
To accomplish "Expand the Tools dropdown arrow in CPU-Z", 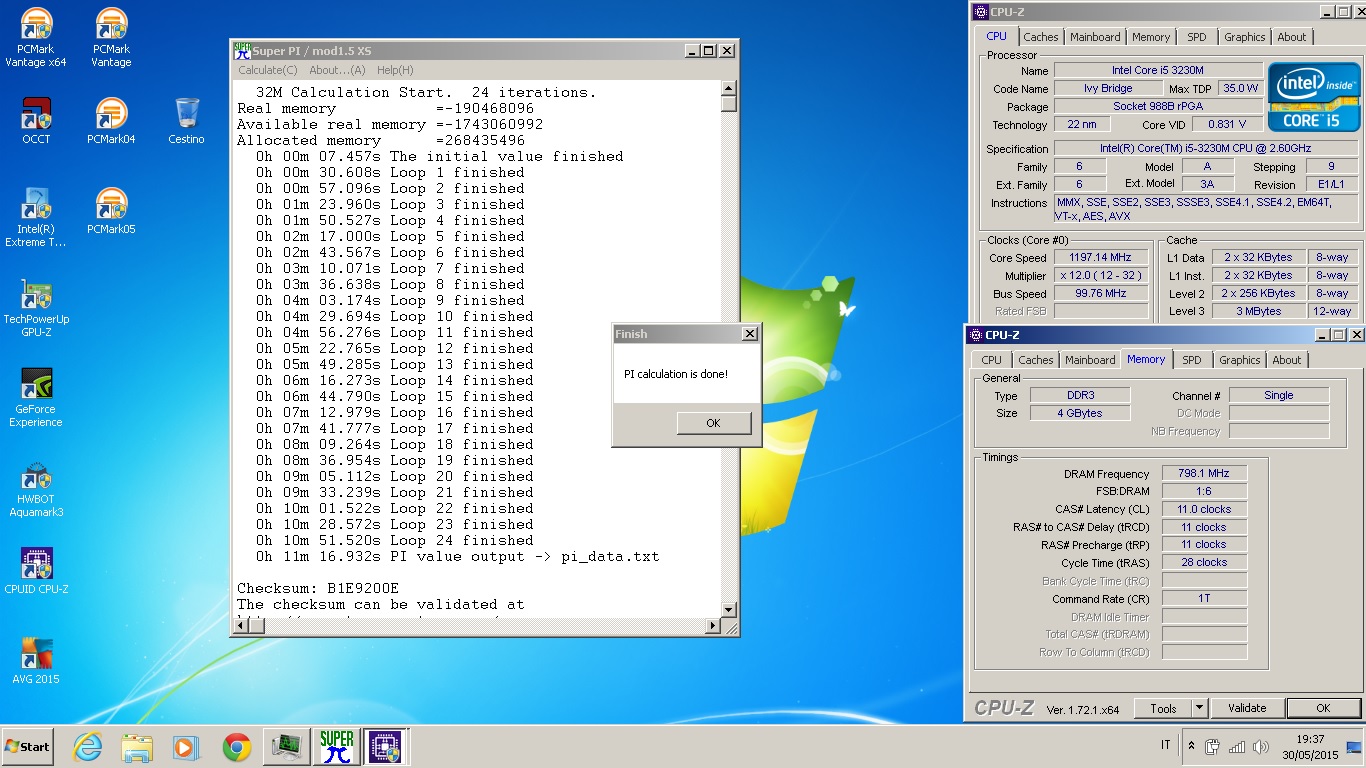I will pyautogui.click(x=1200, y=708).
